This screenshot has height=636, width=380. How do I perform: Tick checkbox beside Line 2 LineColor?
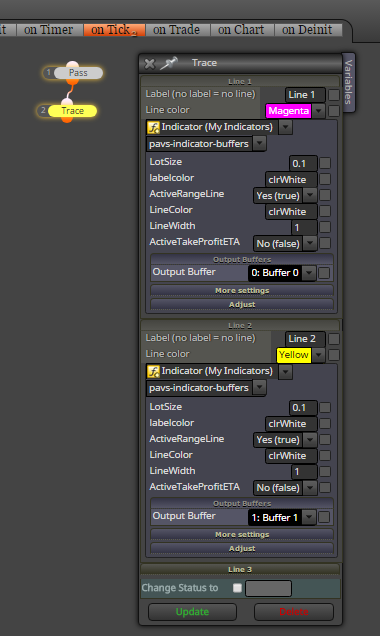coord(325,456)
